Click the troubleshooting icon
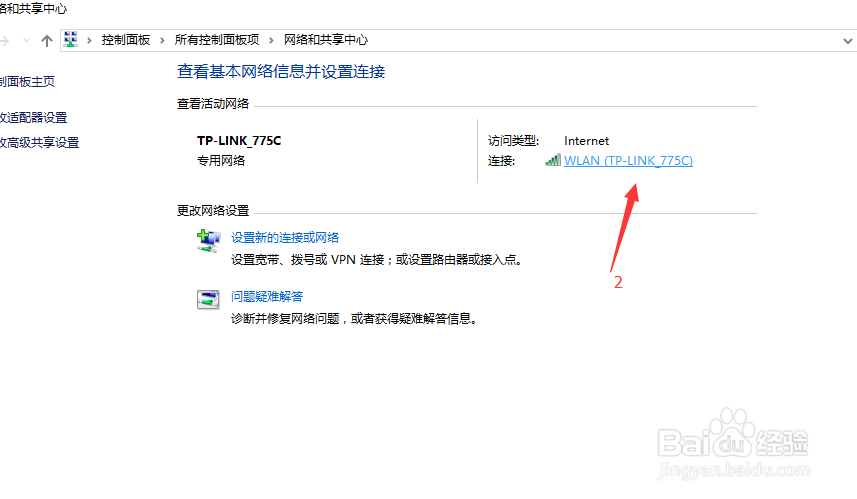Viewport: 857px width, 499px height. (208, 300)
